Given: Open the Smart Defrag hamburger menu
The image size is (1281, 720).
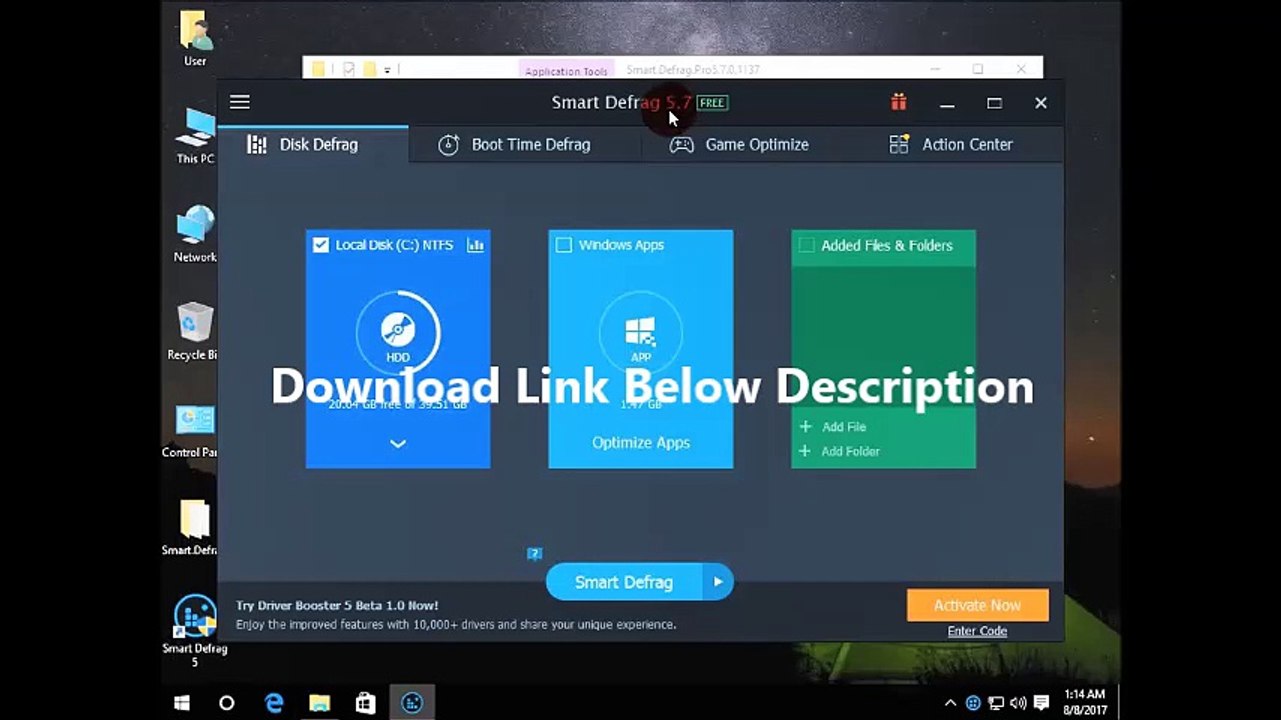Looking at the screenshot, I should coord(239,102).
